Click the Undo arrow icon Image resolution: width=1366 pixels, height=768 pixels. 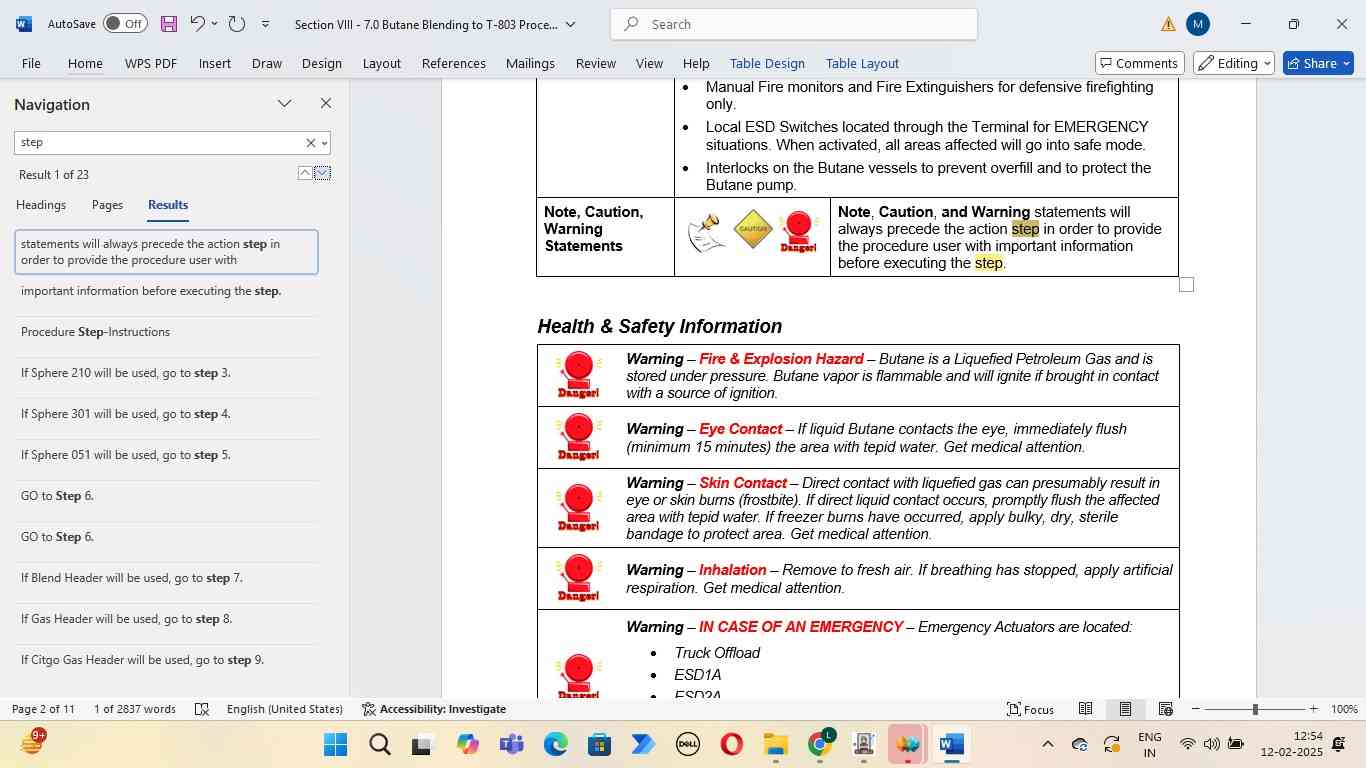(197, 23)
